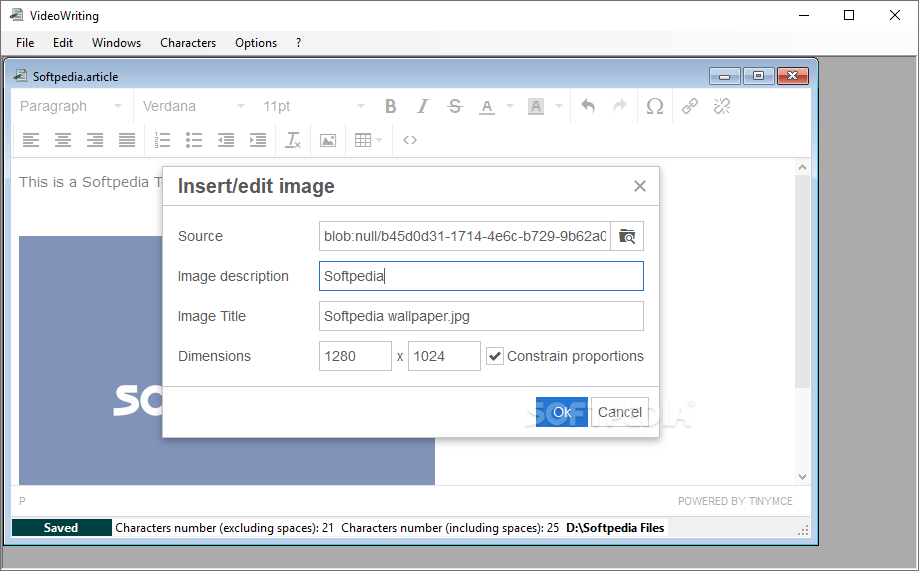
Task: Justify the text
Action: pos(127,140)
